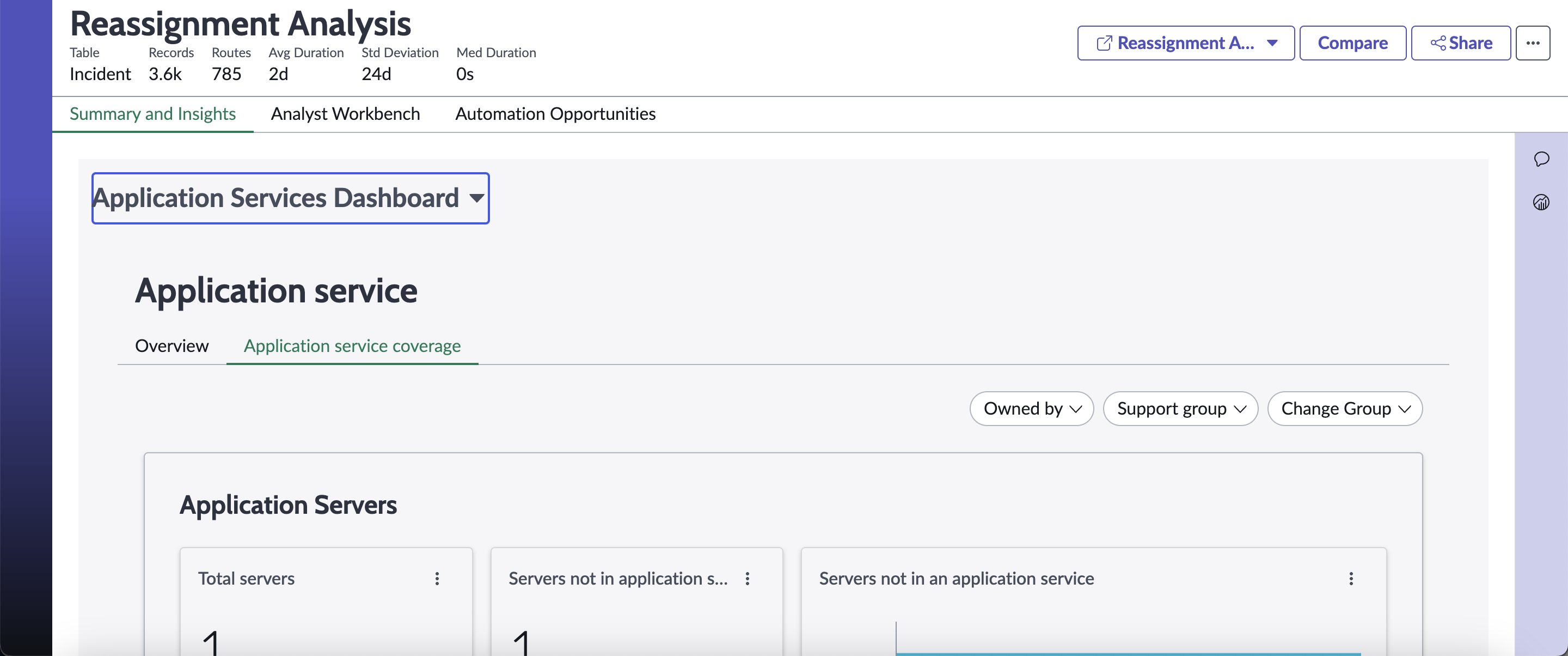Open the Reassignment A... project dropdown
This screenshot has width=1568, height=656.
pos(1186,43)
